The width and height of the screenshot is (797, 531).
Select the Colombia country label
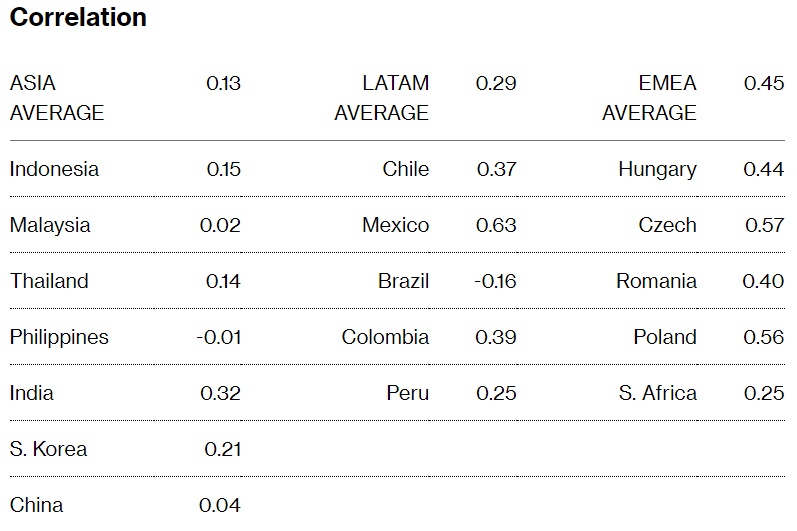coord(385,337)
